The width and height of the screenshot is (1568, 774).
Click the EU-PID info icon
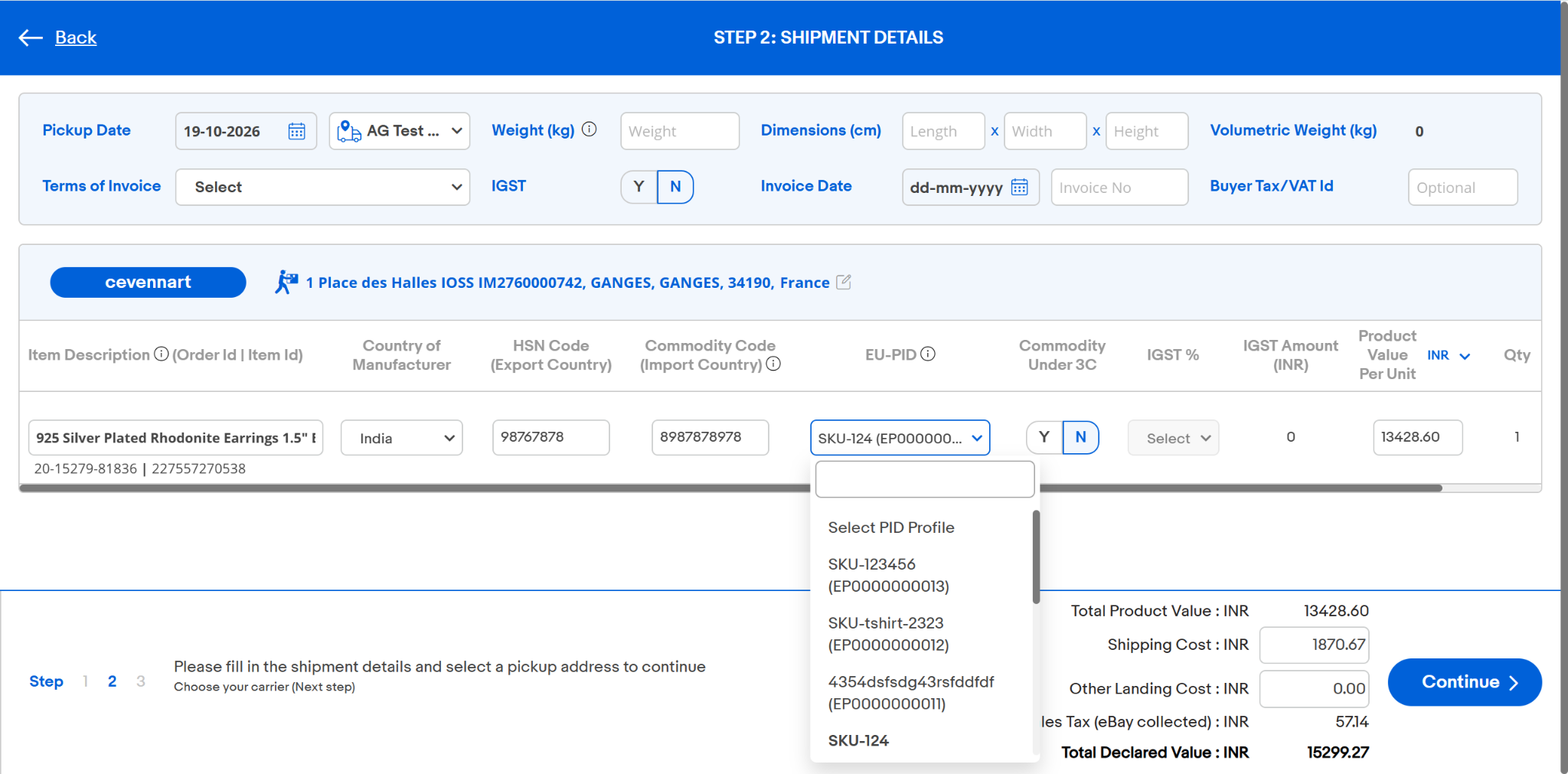927,354
